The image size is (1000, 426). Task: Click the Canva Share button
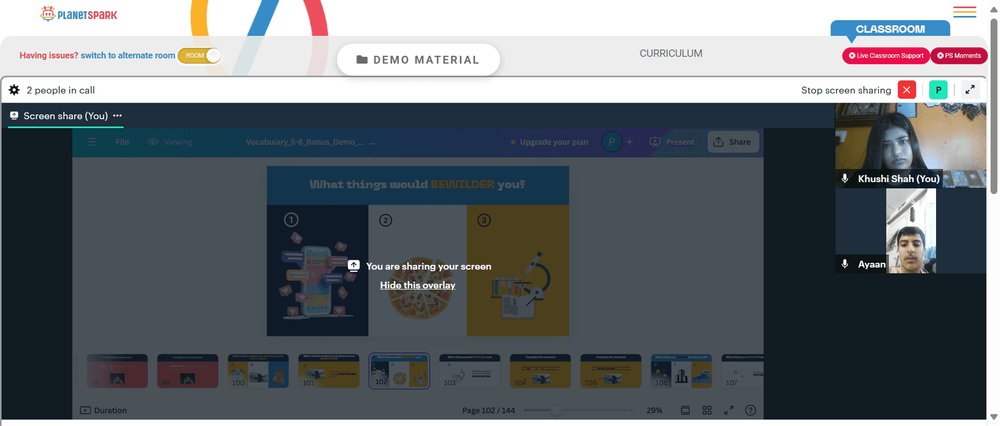tap(733, 142)
